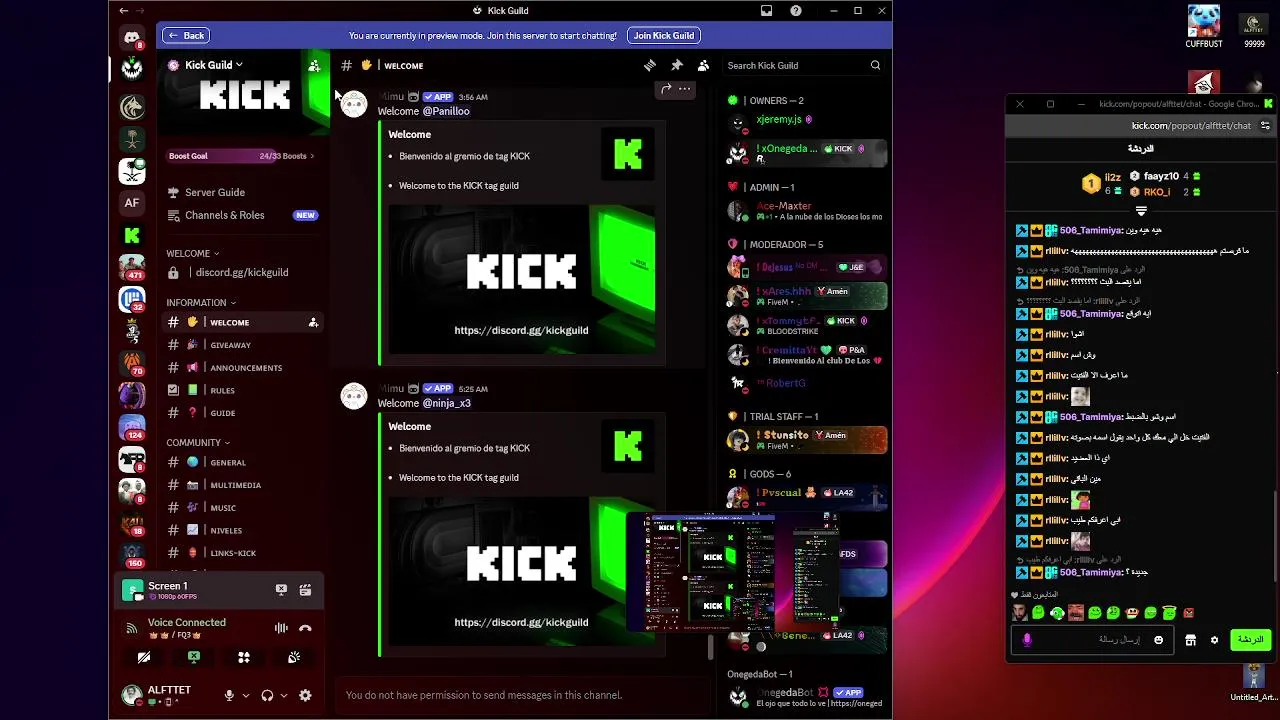Expand the Boost Goal 24/33 Boosts

[241, 156]
